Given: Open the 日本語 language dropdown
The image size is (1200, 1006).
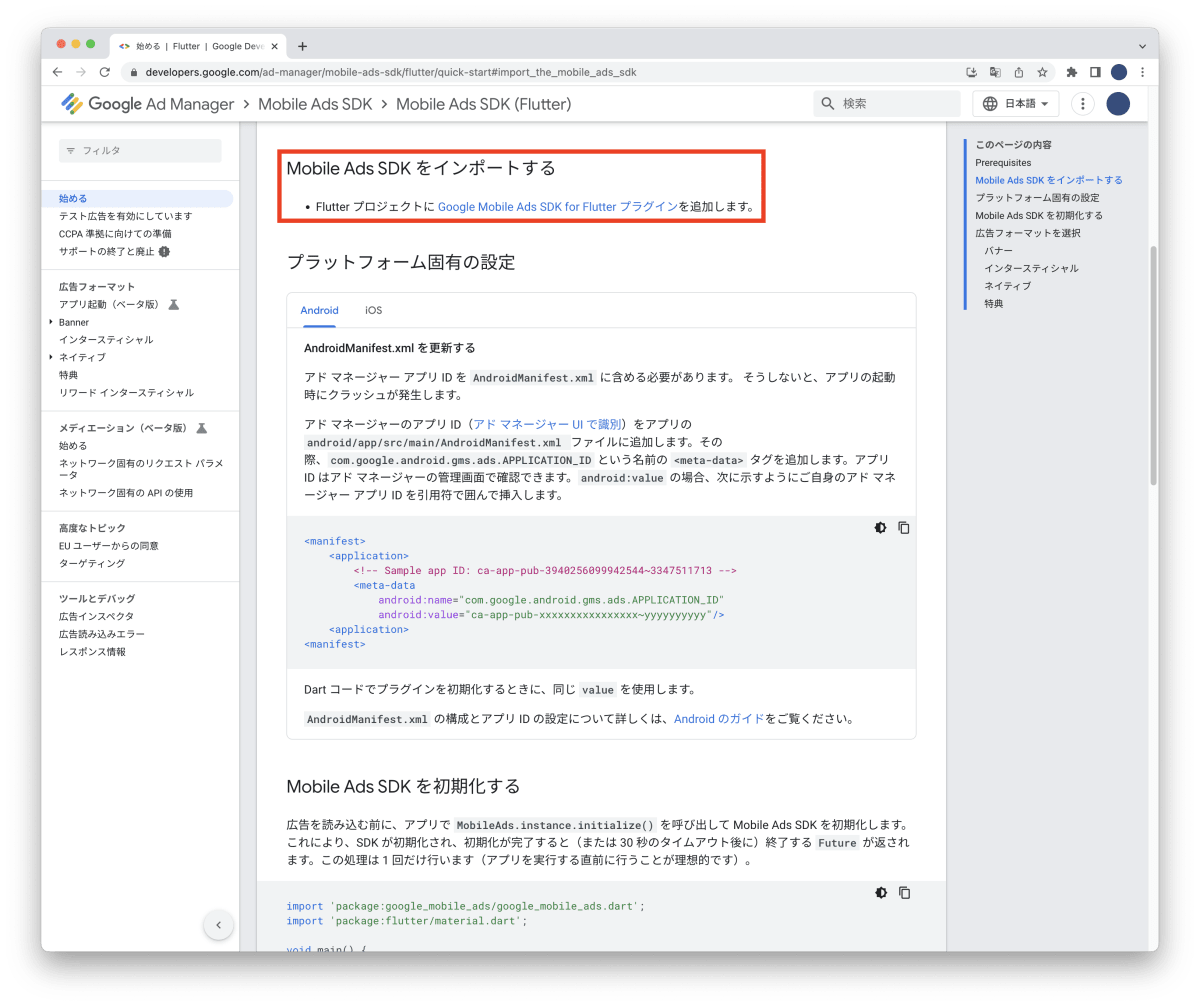Looking at the screenshot, I should [1015, 104].
